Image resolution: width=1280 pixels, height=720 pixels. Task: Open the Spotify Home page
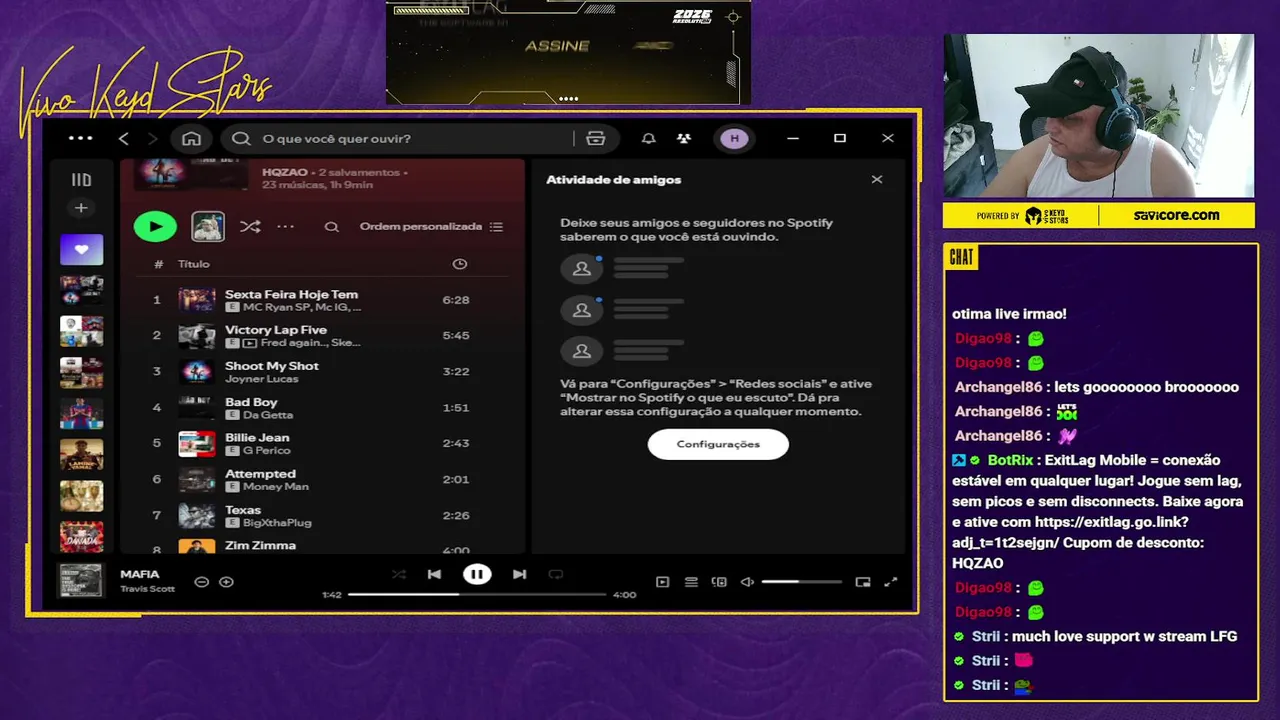[x=191, y=139]
